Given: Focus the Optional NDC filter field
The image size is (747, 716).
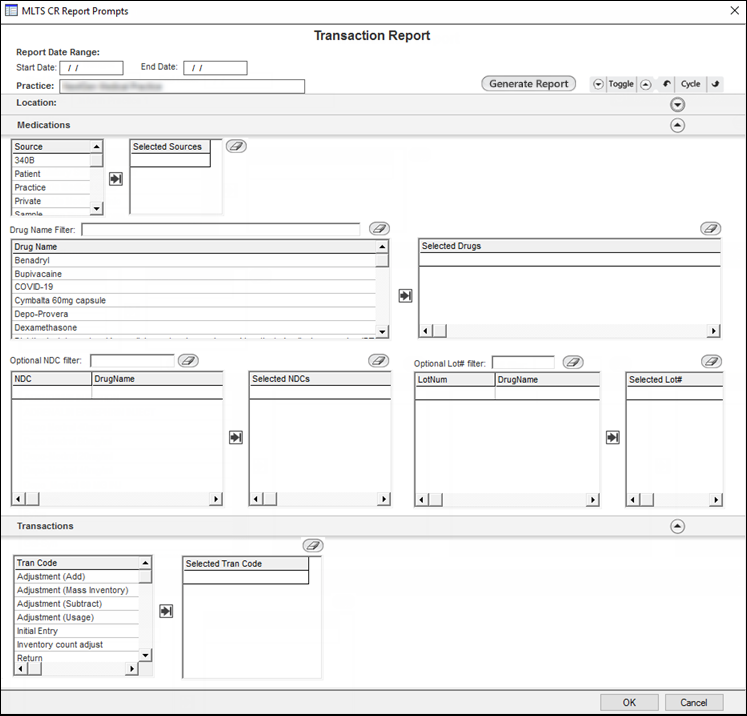Looking at the screenshot, I should (x=132, y=361).
